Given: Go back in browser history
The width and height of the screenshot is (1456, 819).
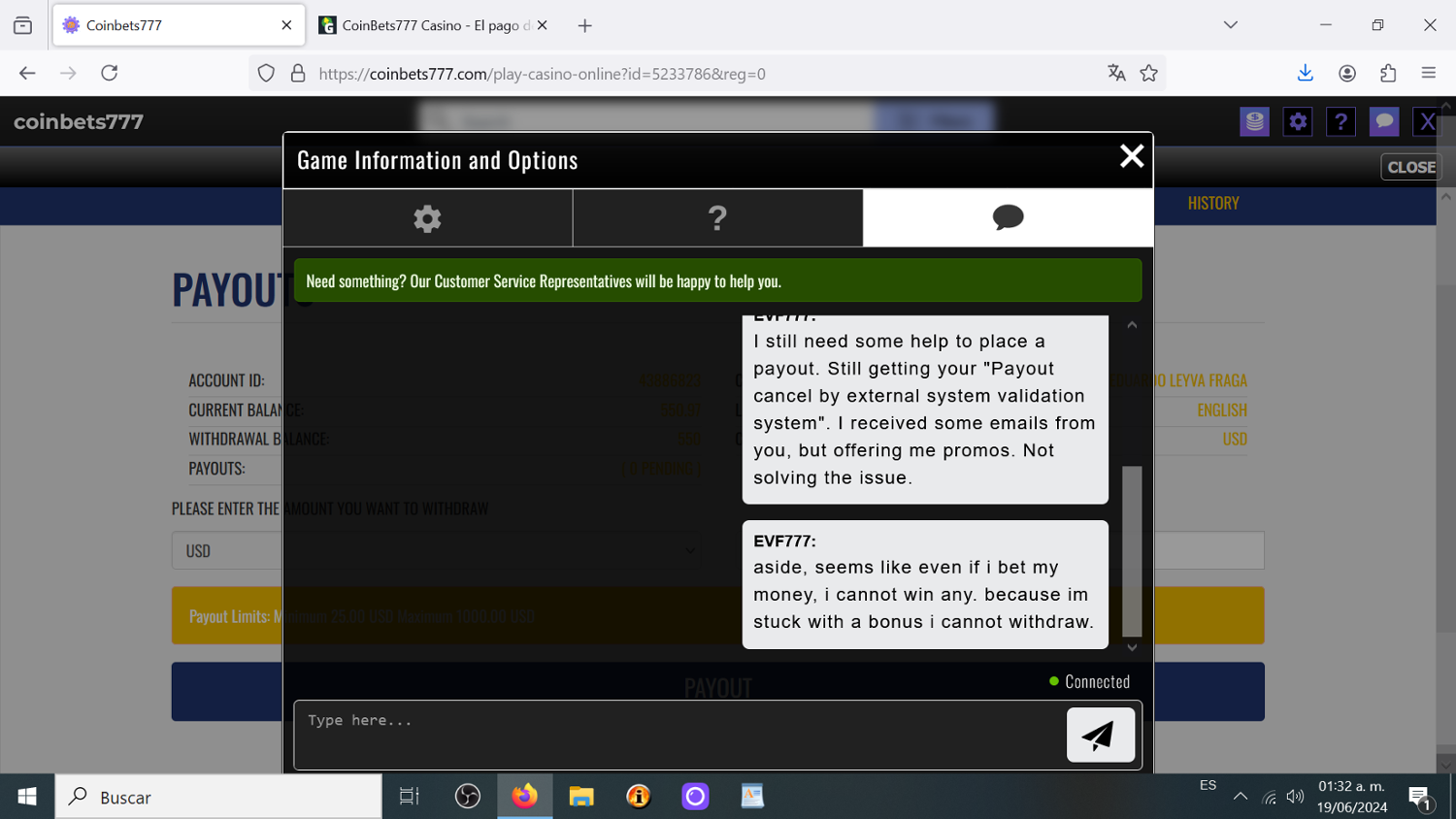Looking at the screenshot, I should [x=27, y=73].
